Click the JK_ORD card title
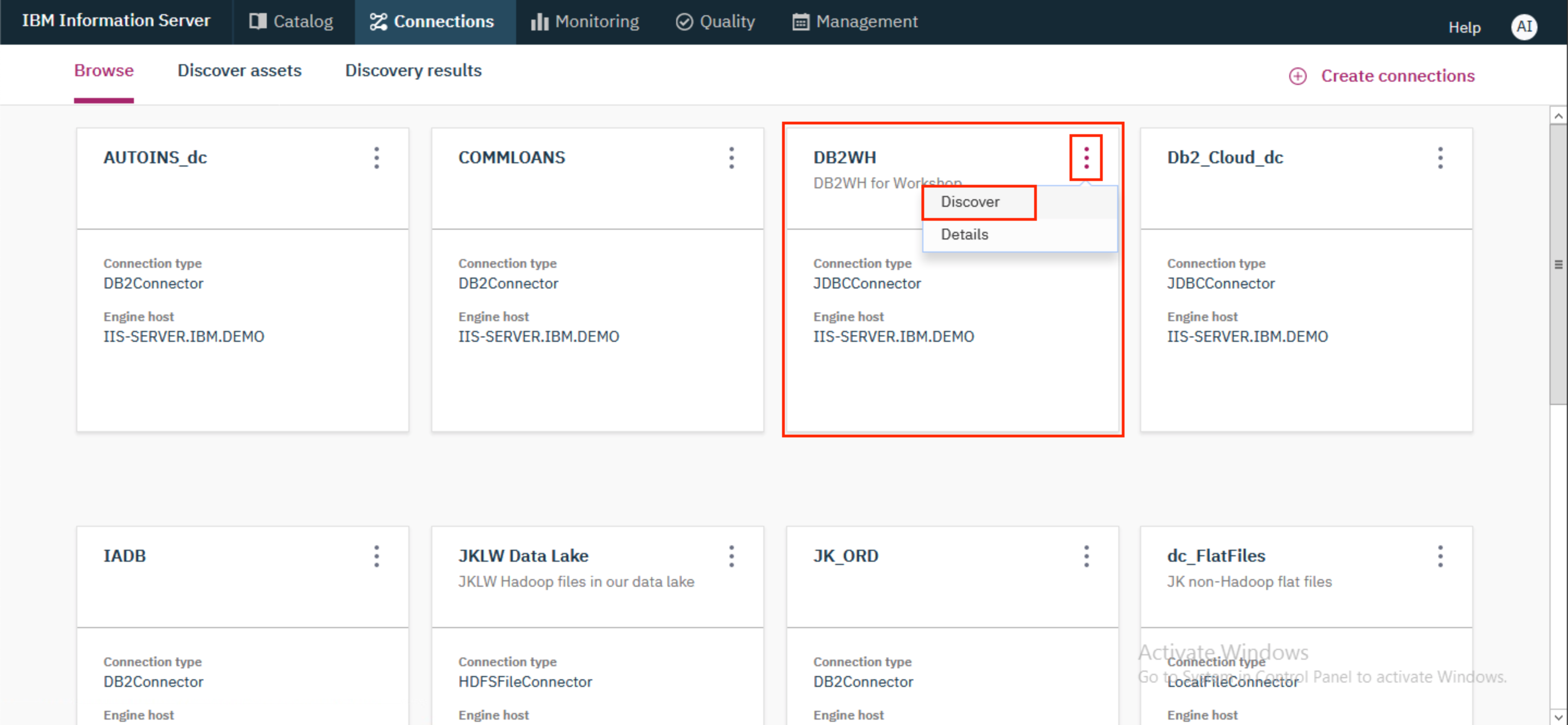The height and width of the screenshot is (725, 1568). tap(846, 556)
